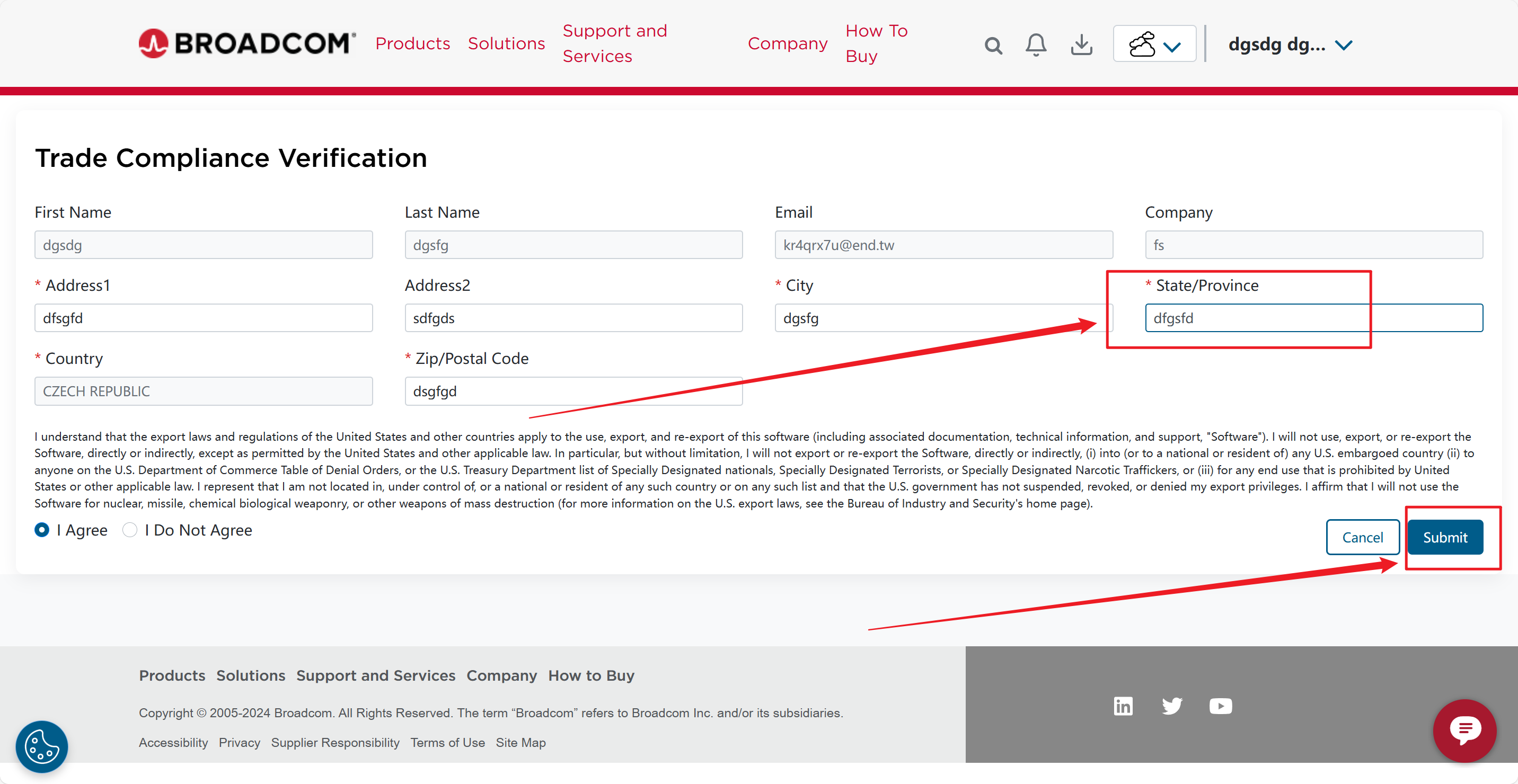Select the I Do Not Agree option
This screenshot has height=784, width=1518.
point(130,530)
